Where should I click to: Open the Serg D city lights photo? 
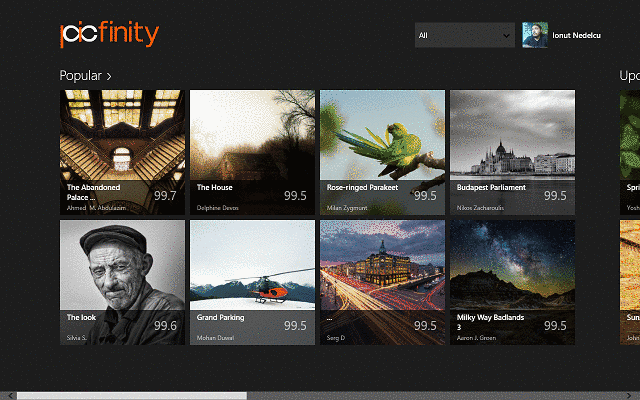(382, 282)
